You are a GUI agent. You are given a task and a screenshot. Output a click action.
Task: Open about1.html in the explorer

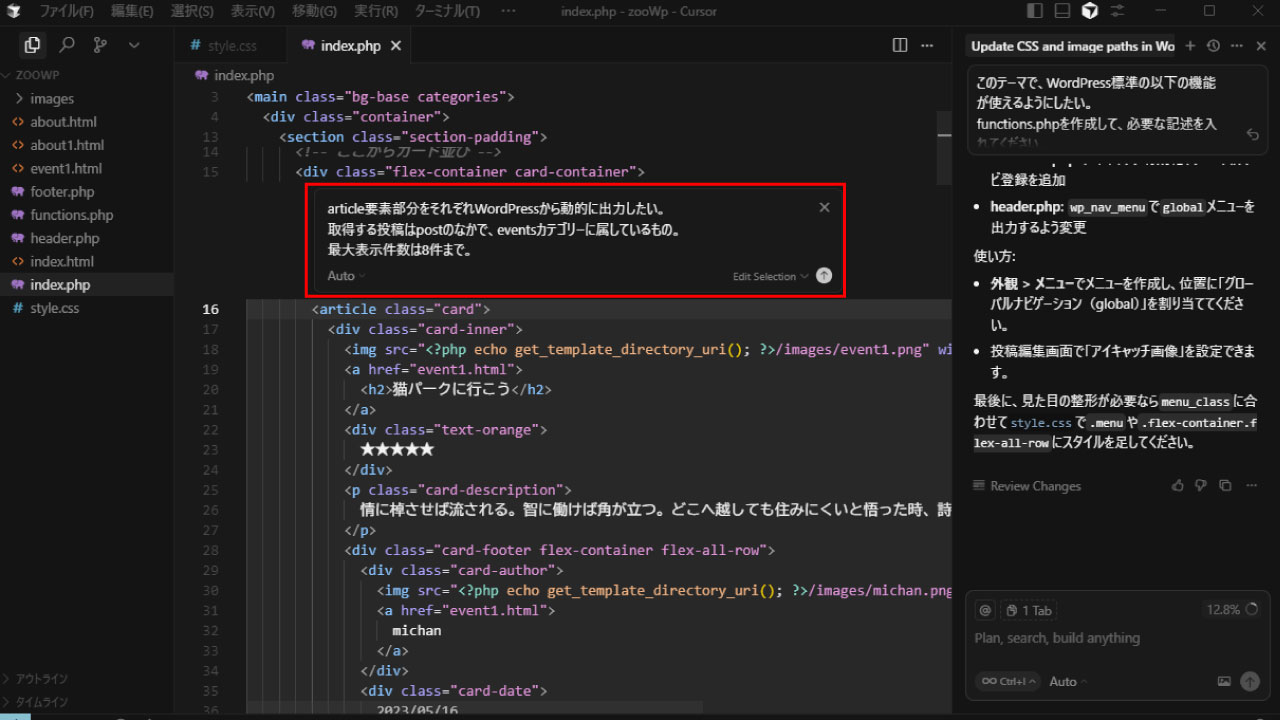tap(87, 145)
